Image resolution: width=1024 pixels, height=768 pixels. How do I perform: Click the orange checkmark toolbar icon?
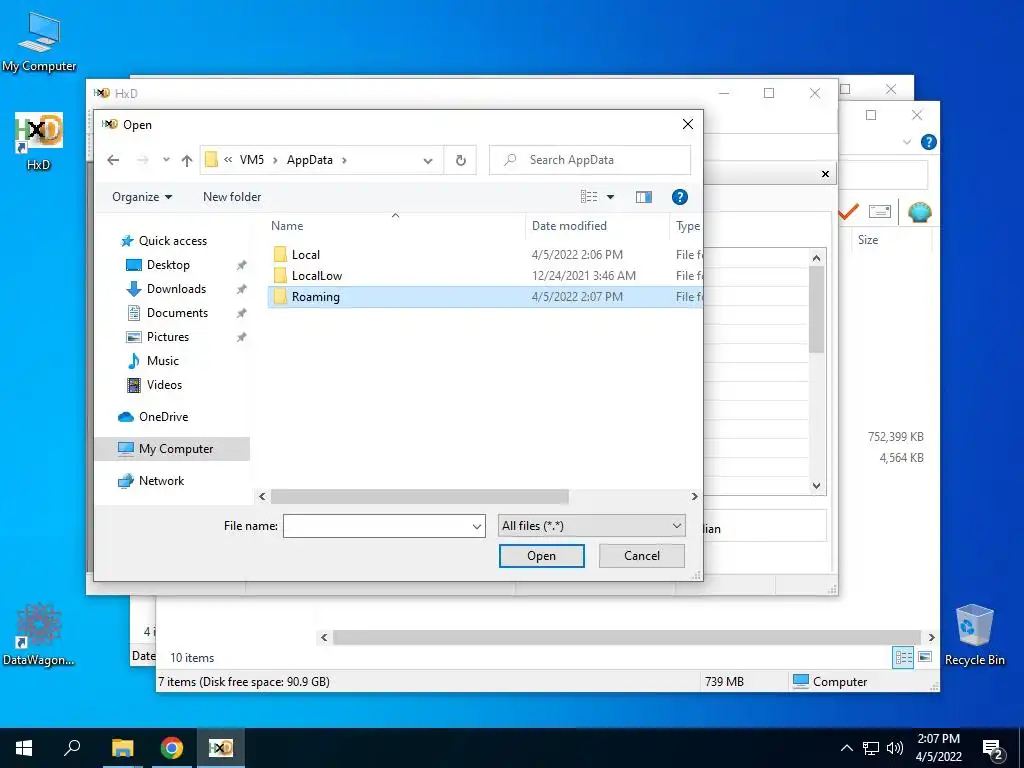pyautogui.click(x=848, y=212)
